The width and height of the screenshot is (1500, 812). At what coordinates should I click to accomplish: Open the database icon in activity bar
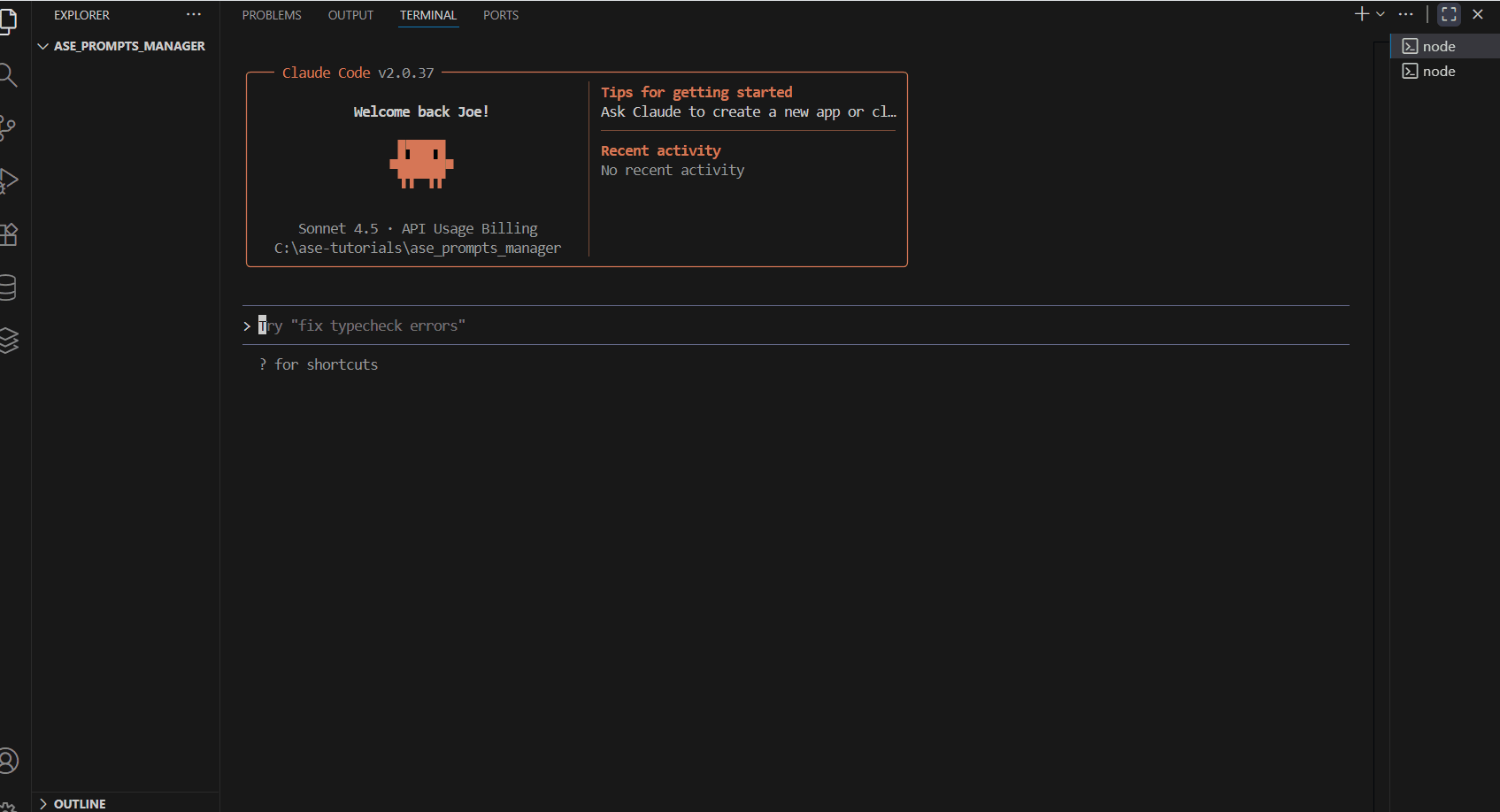tap(8, 287)
